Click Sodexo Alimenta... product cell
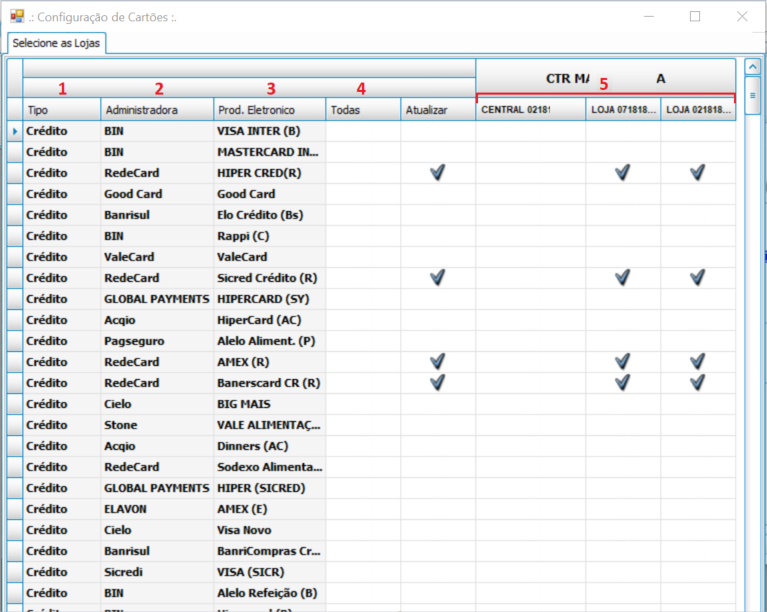767x612 pixels. [x=270, y=467]
